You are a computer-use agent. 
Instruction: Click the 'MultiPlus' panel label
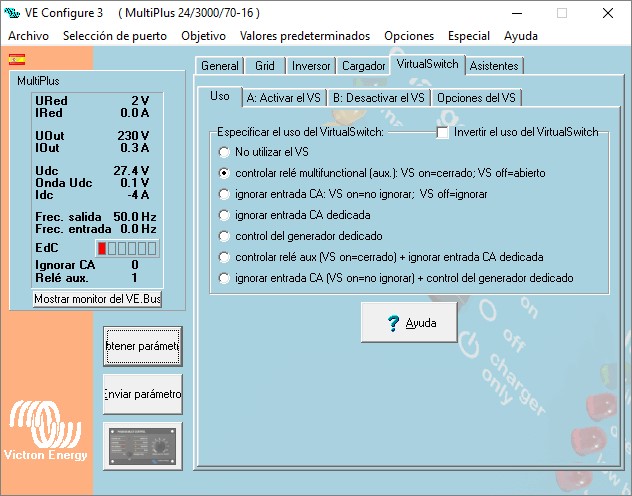click(x=38, y=81)
